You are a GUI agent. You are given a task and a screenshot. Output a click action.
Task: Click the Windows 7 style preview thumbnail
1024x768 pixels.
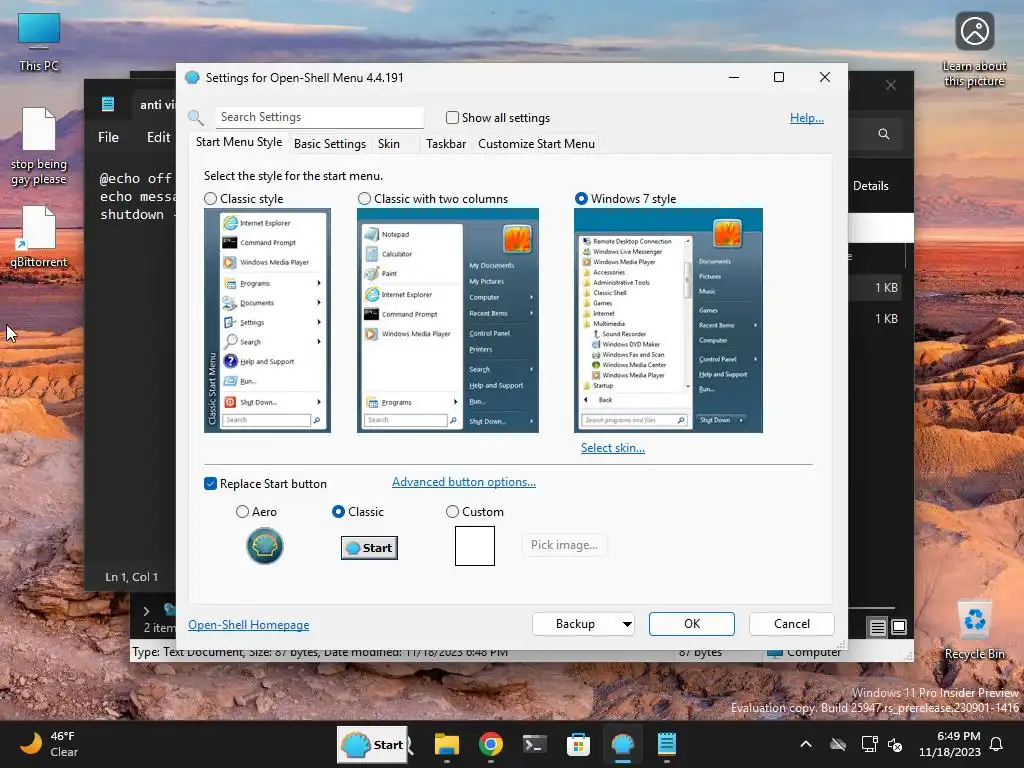click(668, 321)
